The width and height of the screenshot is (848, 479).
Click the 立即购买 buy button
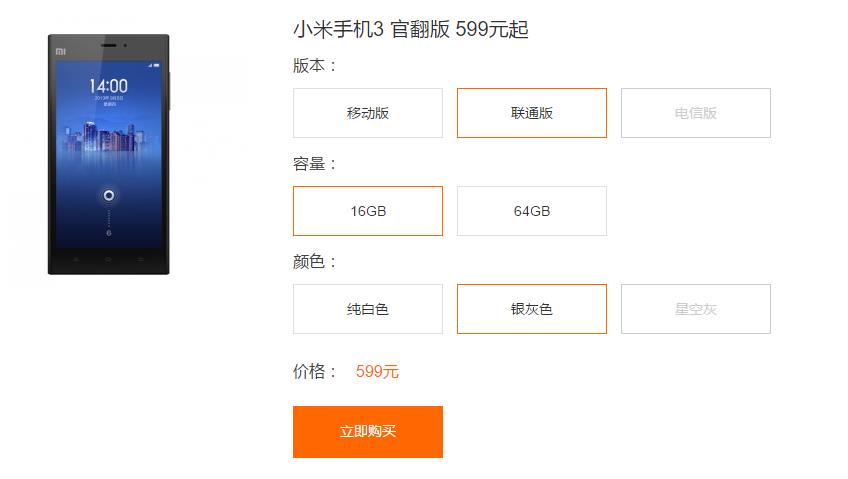coord(367,431)
